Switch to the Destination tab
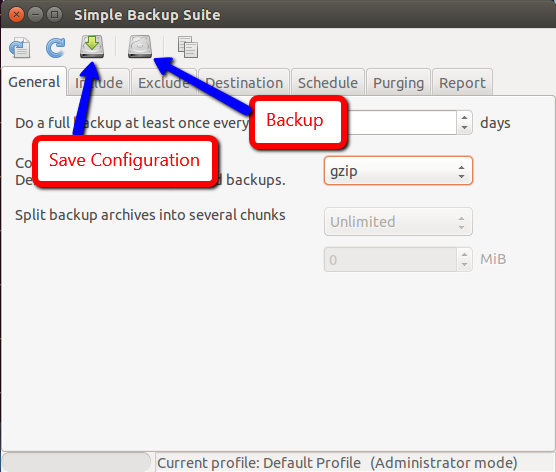 click(244, 83)
